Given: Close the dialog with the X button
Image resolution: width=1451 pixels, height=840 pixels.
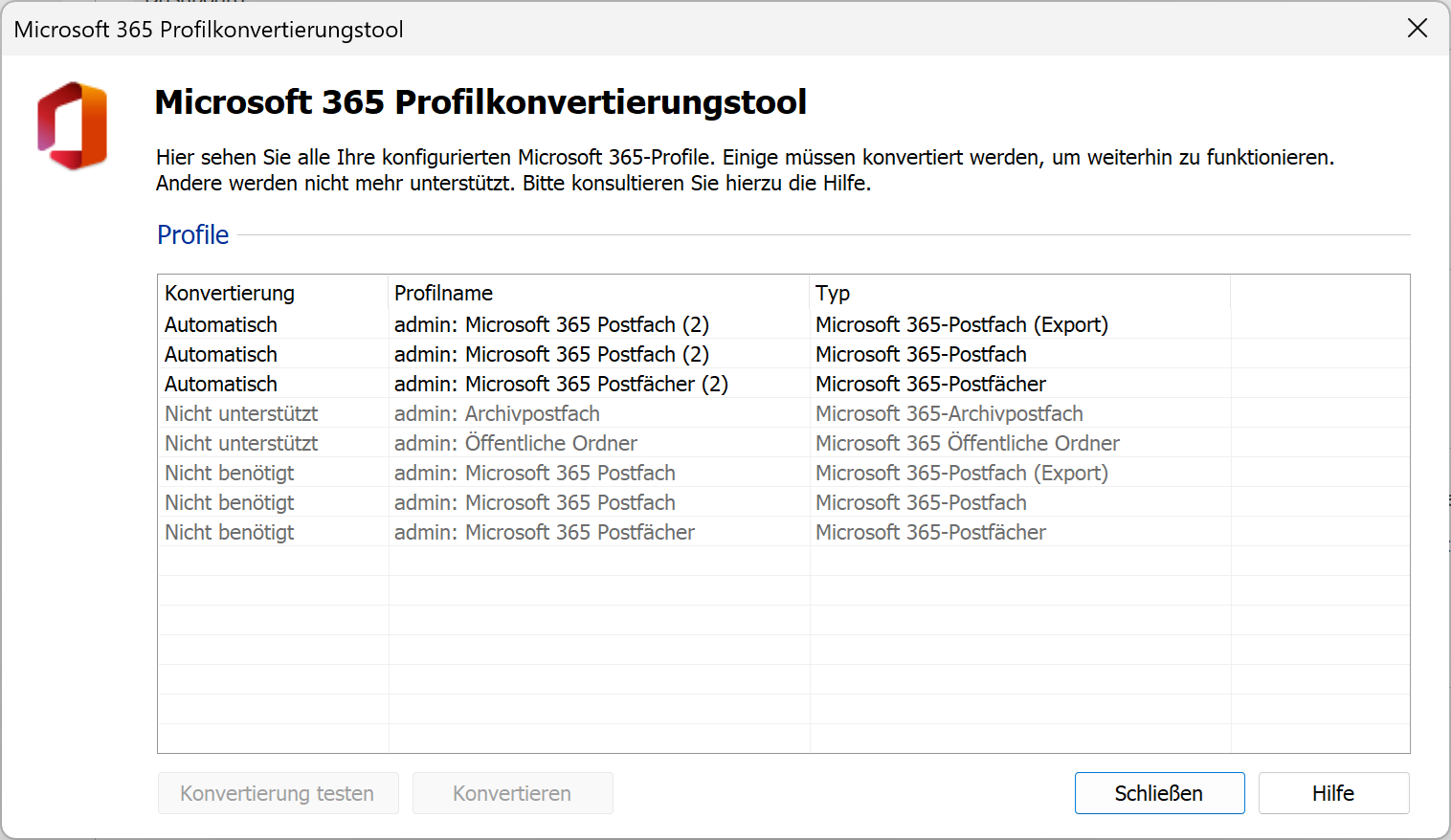Looking at the screenshot, I should [1417, 29].
